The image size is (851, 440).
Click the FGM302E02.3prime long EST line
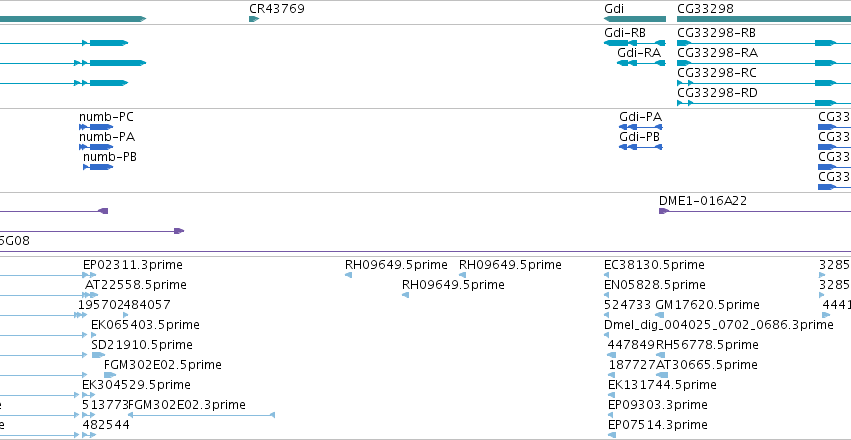(201, 415)
